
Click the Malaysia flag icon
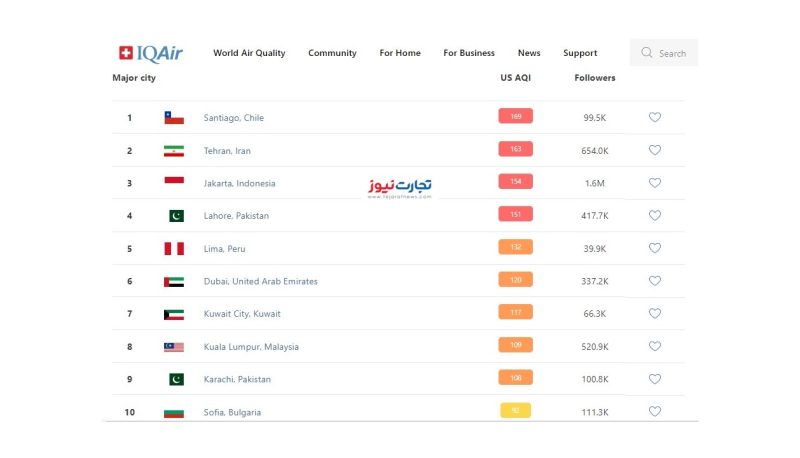click(174, 347)
